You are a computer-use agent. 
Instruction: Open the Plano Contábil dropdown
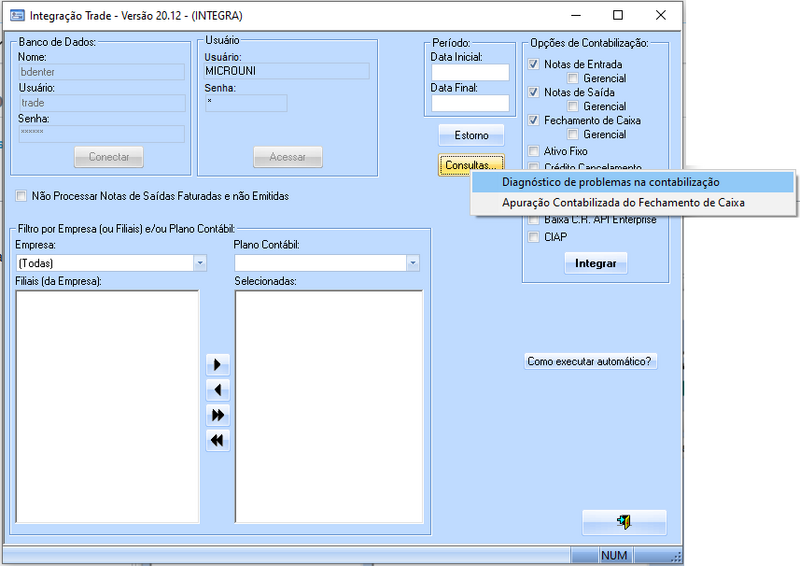[x=413, y=263]
